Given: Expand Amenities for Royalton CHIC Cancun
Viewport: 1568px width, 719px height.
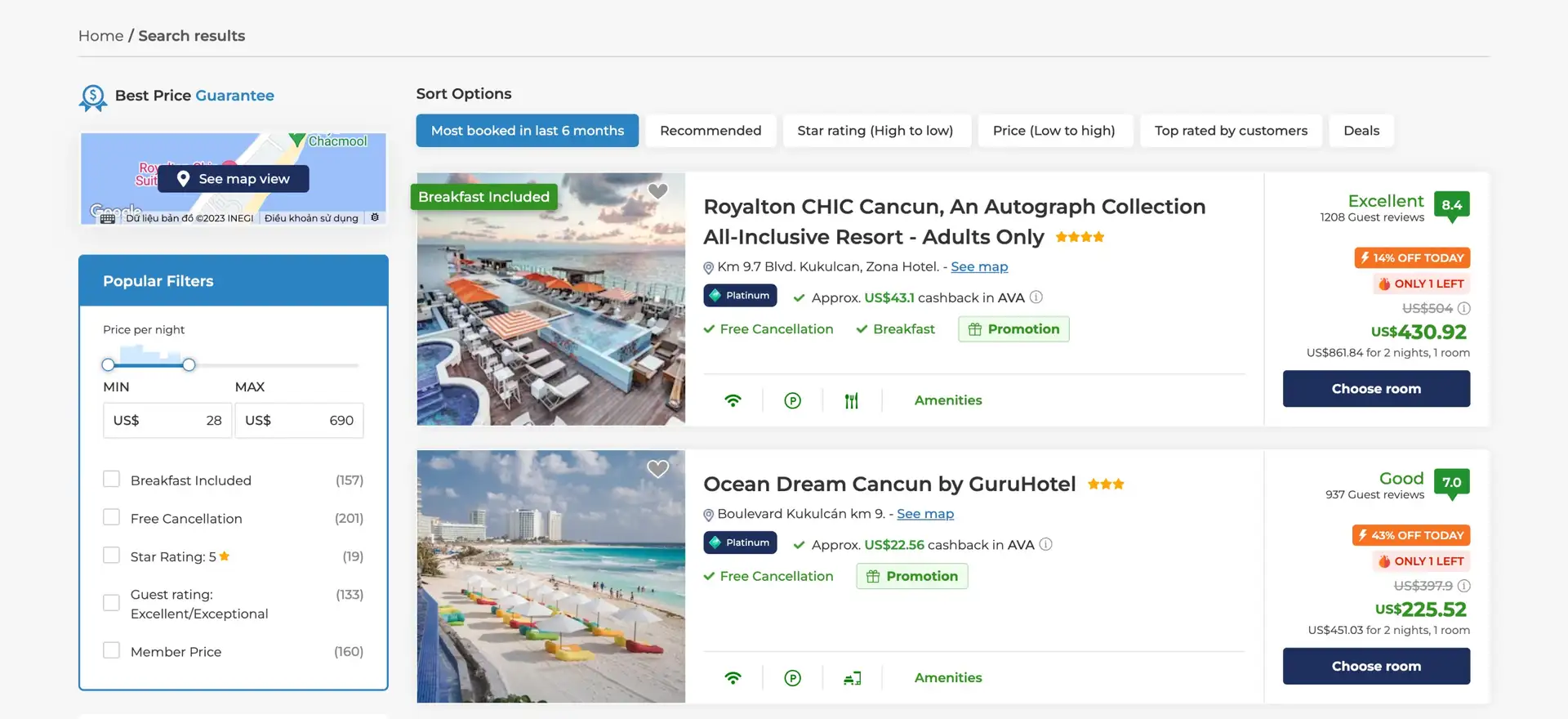Looking at the screenshot, I should pyautogui.click(x=947, y=400).
